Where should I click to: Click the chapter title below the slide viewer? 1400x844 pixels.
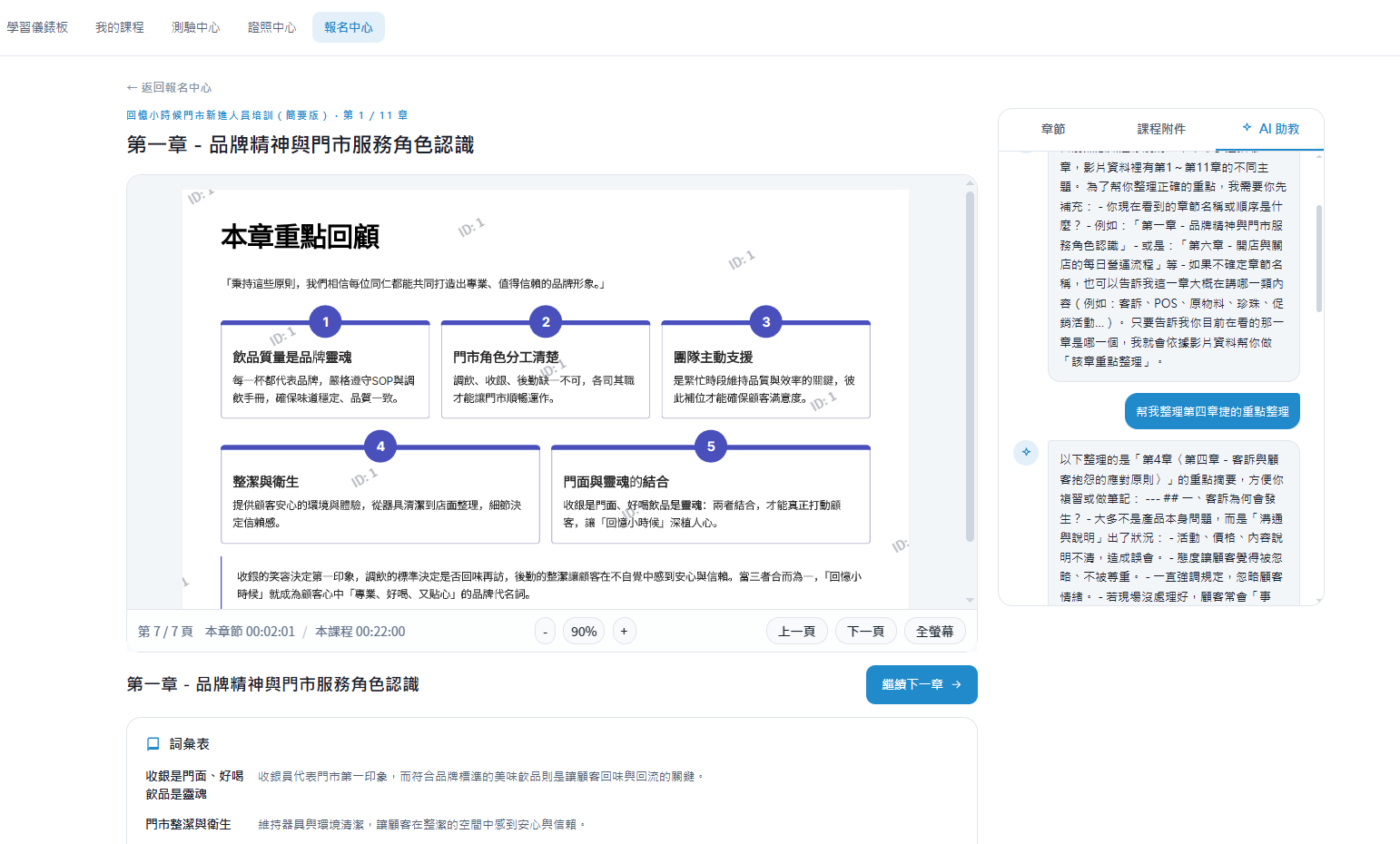click(x=273, y=684)
